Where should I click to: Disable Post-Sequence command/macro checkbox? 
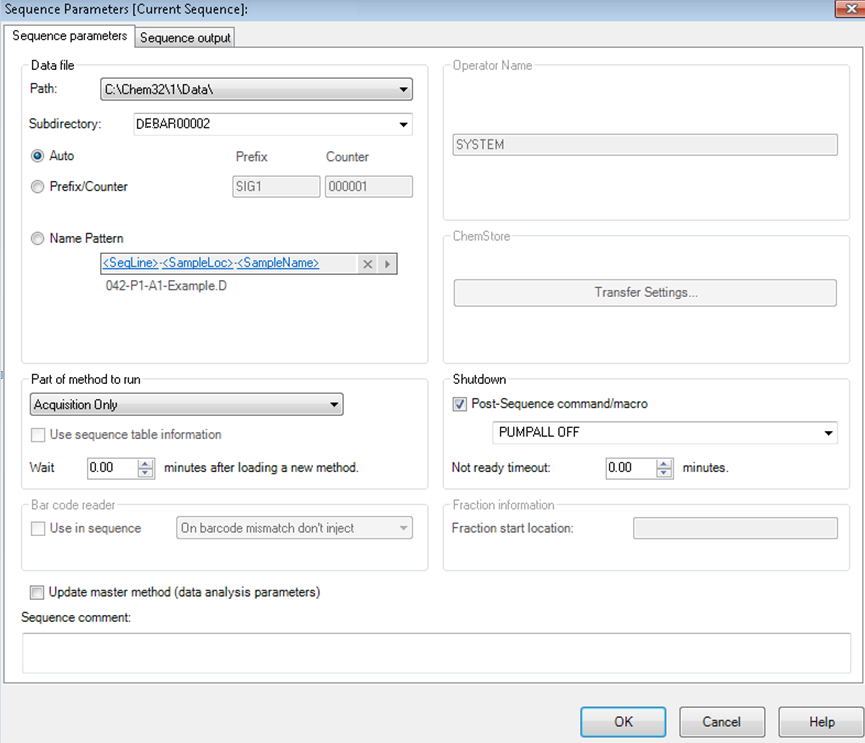[460, 404]
